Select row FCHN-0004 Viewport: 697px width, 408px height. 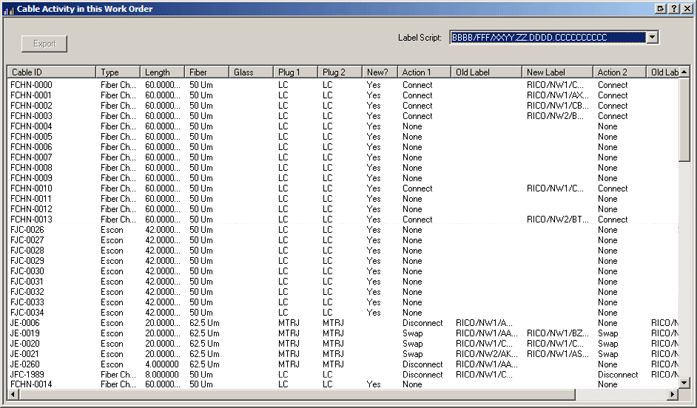(343, 126)
